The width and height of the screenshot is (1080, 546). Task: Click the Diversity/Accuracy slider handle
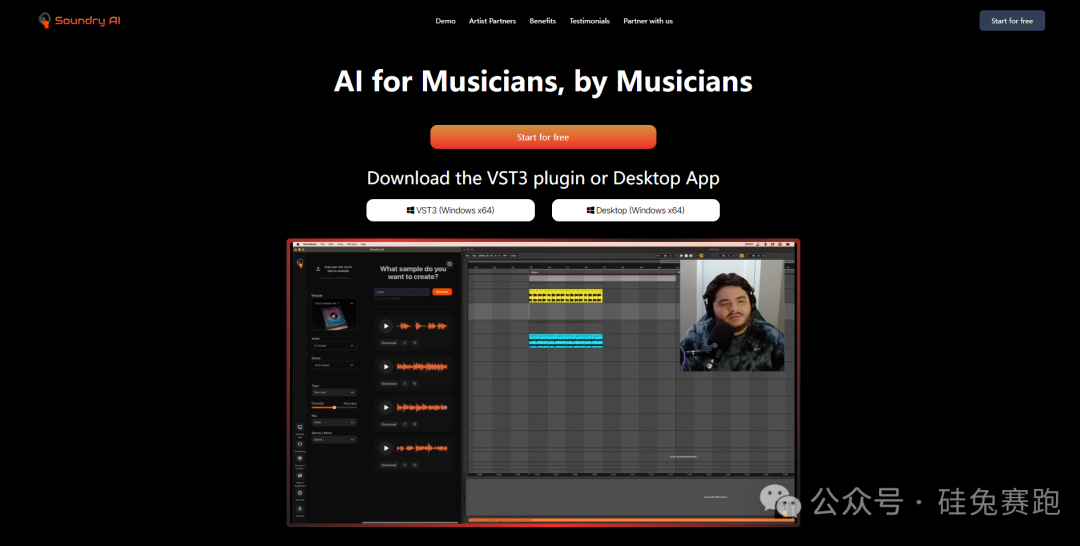[334, 407]
